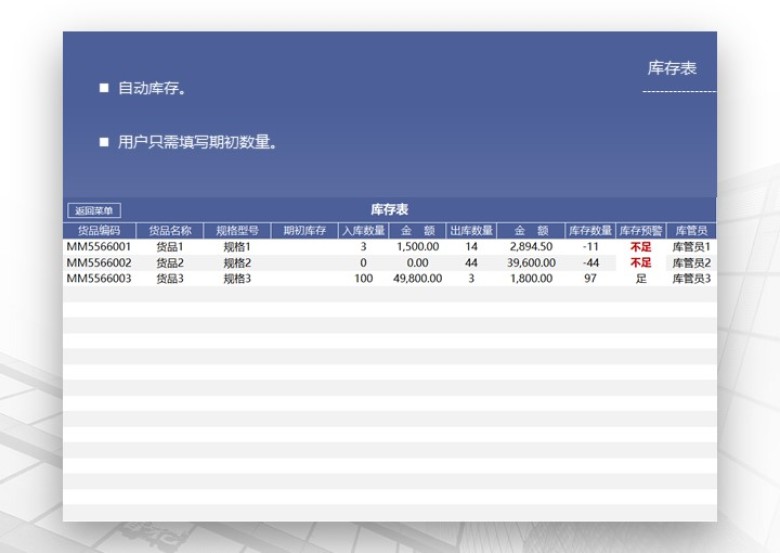Click the 用户只需填写期初数量 bullet text

pyautogui.click(x=197, y=142)
